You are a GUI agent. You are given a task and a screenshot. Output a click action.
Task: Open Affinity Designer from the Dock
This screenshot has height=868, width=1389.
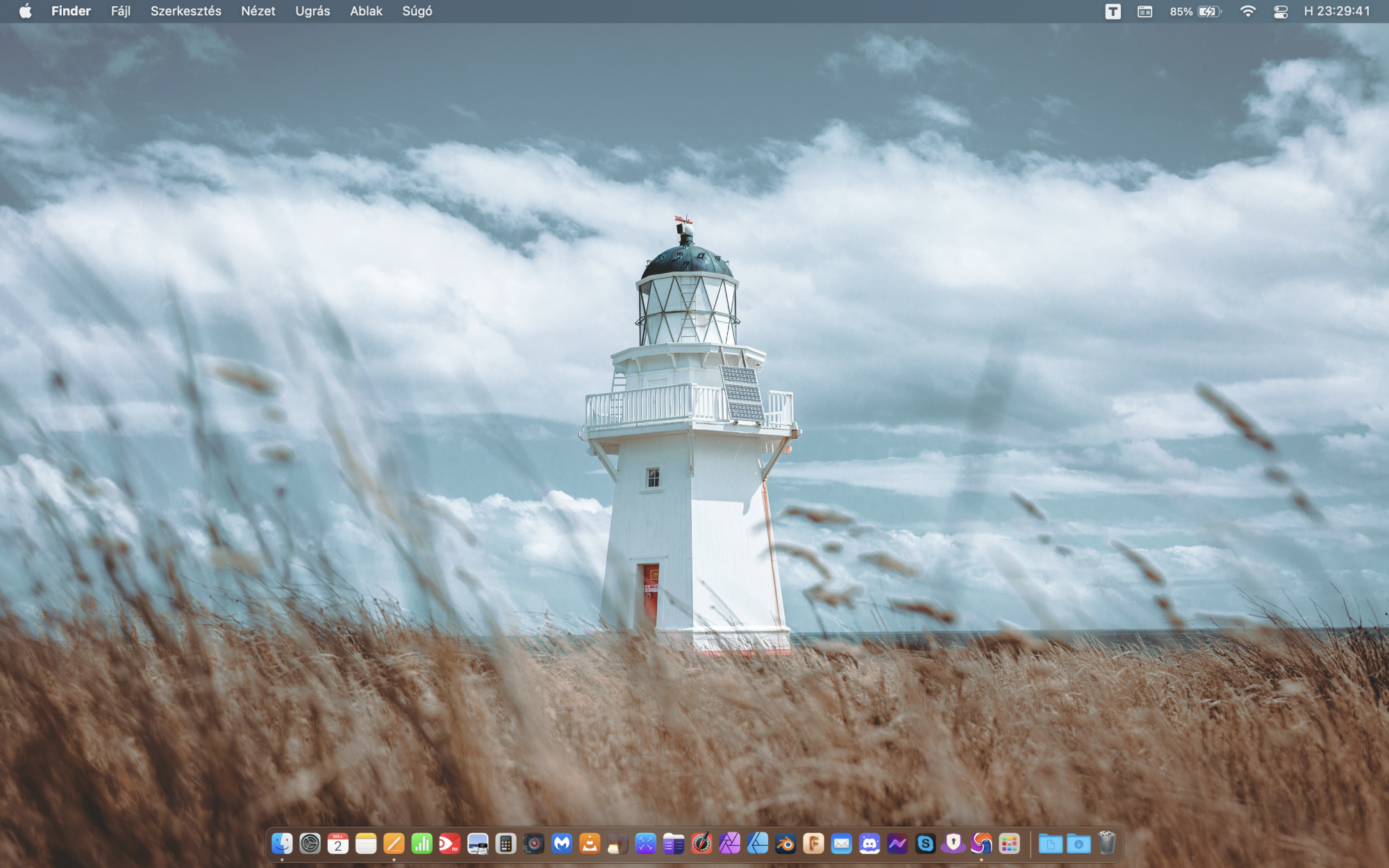tap(758, 844)
